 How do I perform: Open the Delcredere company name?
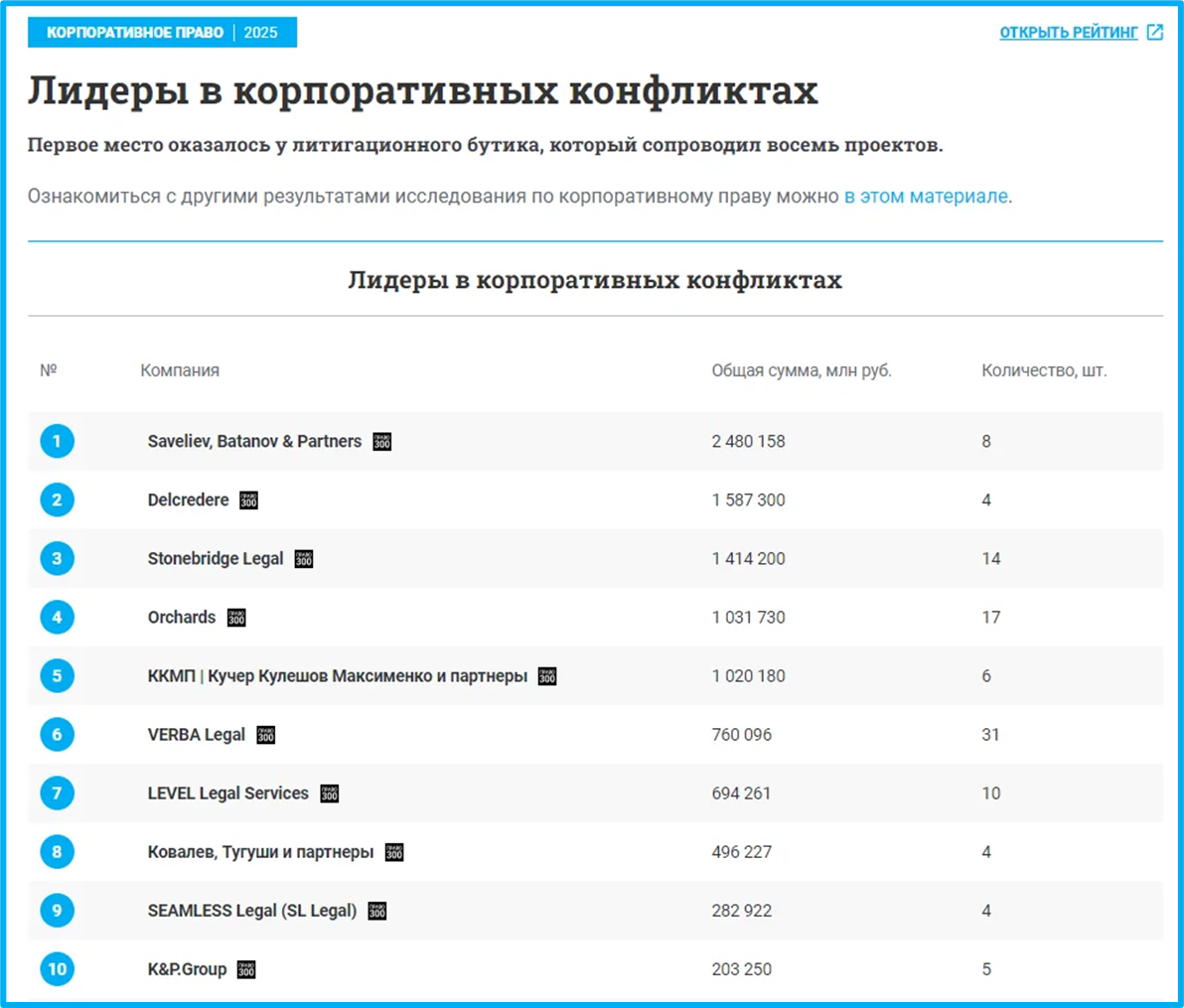click(188, 500)
